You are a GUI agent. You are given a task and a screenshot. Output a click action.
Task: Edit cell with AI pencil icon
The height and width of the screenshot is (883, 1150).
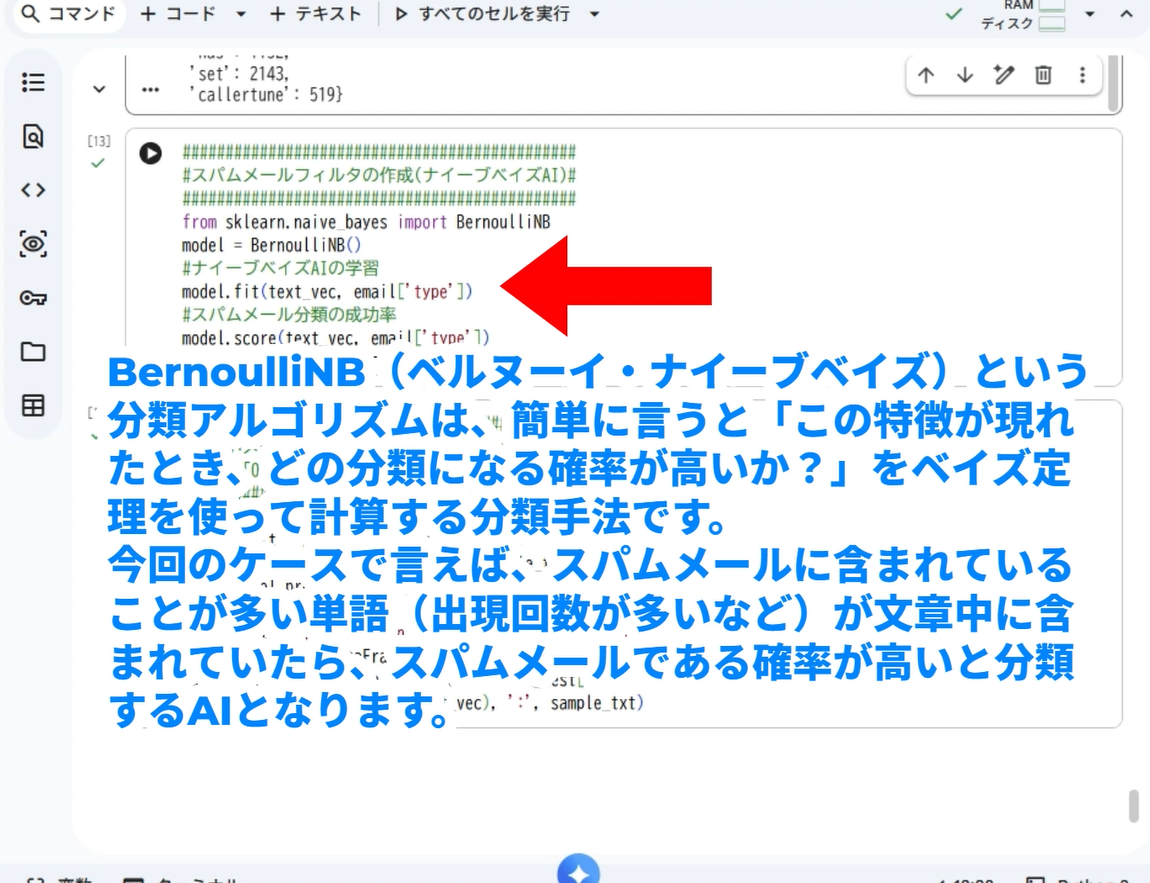1004,75
